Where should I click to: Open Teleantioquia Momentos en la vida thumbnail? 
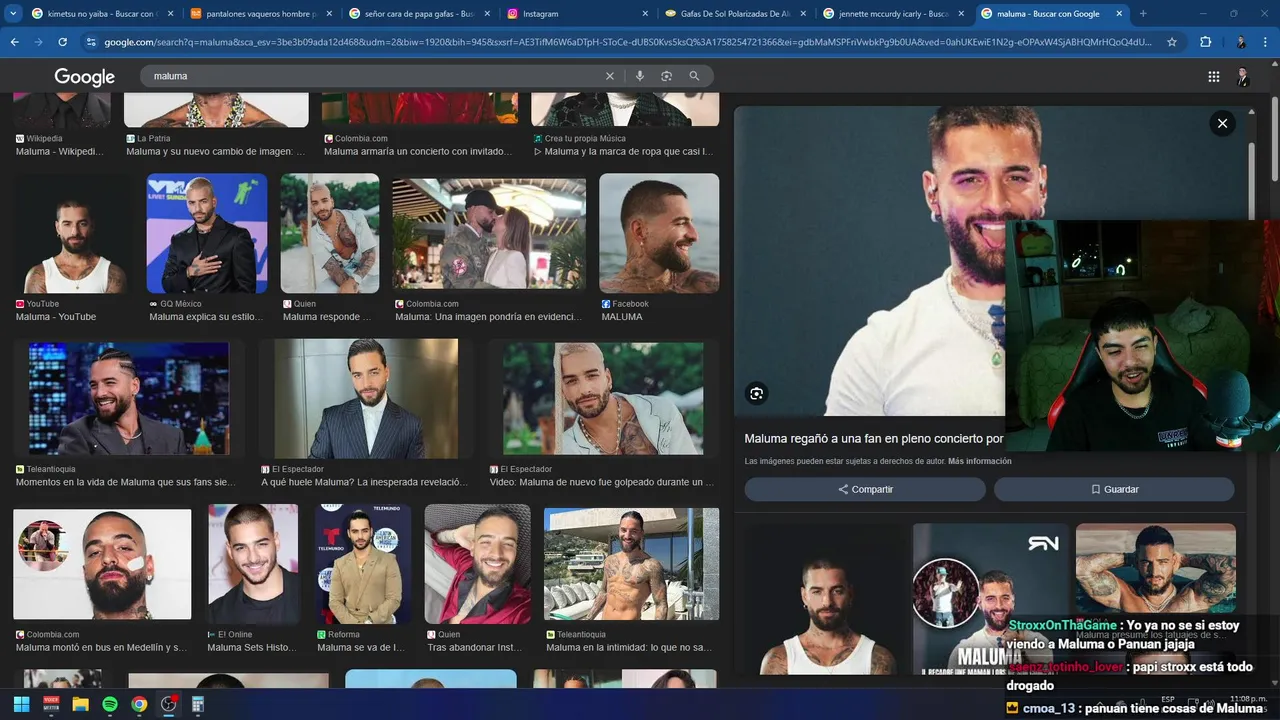(x=129, y=399)
